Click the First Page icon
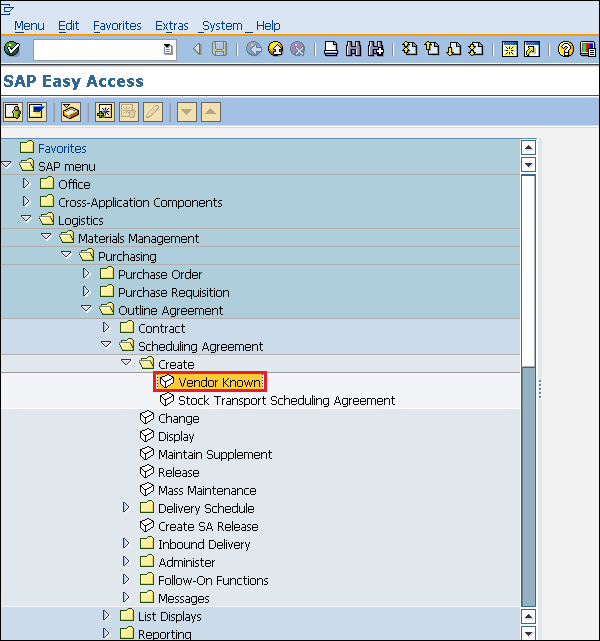This screenshot has height=641, width=600. coord(410,49)
